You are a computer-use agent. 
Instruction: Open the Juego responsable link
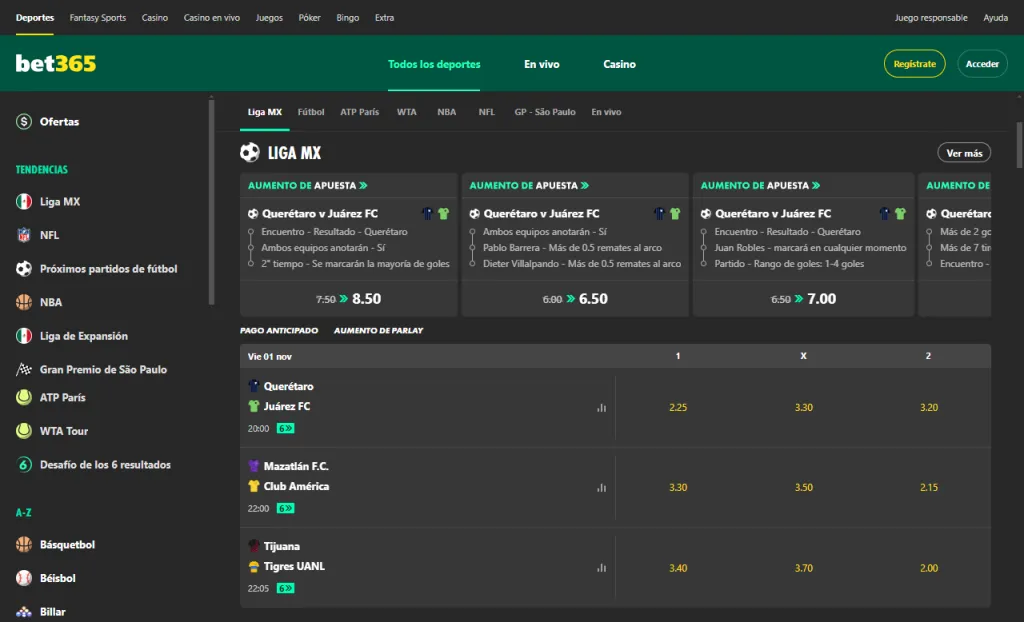coord(931,17)
